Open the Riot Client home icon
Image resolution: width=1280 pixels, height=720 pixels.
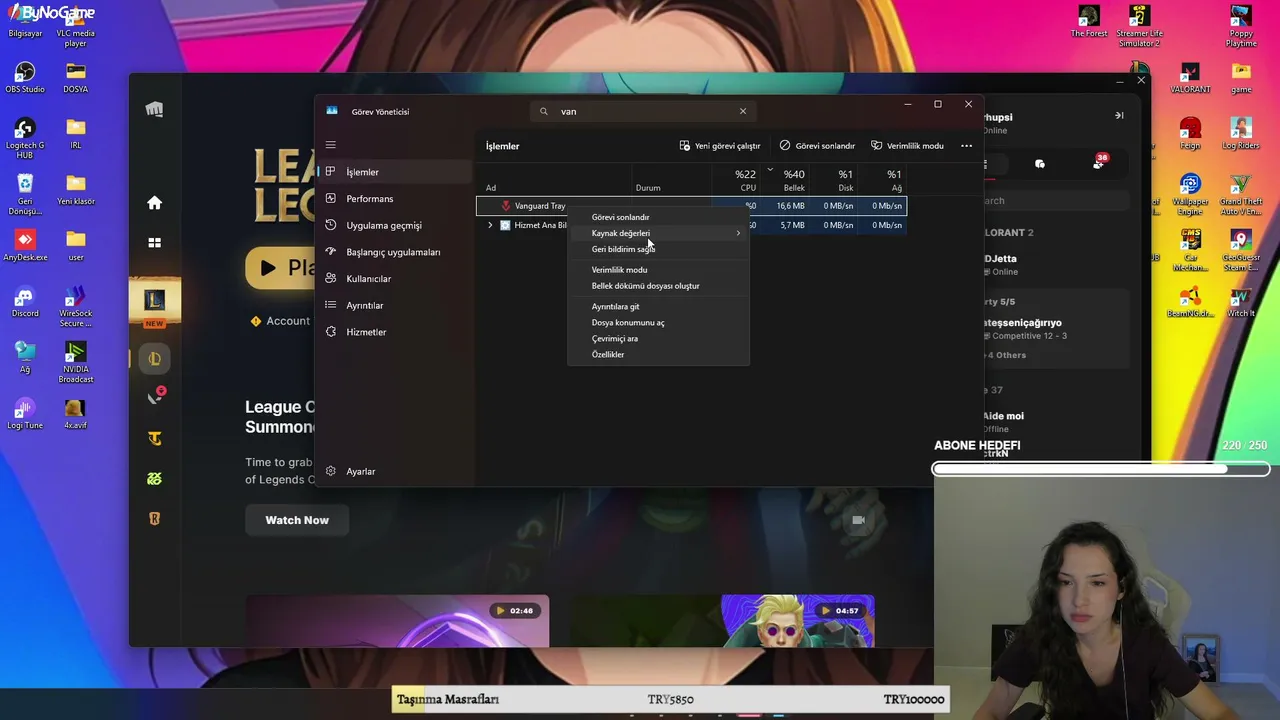click(154, 203)
